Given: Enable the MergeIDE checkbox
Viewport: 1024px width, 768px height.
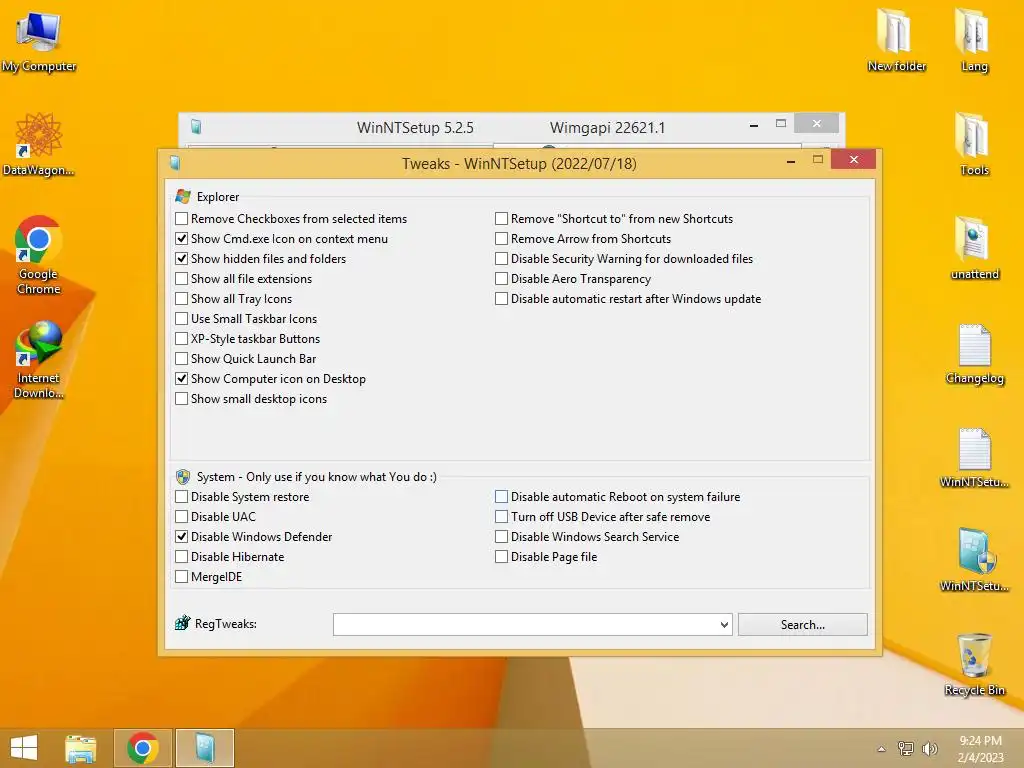Looking at the screenshot, I should click(182, 577).
